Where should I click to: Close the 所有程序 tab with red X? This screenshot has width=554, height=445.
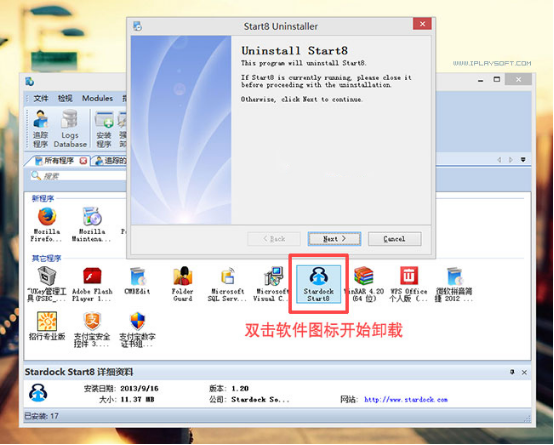[83, 161]
